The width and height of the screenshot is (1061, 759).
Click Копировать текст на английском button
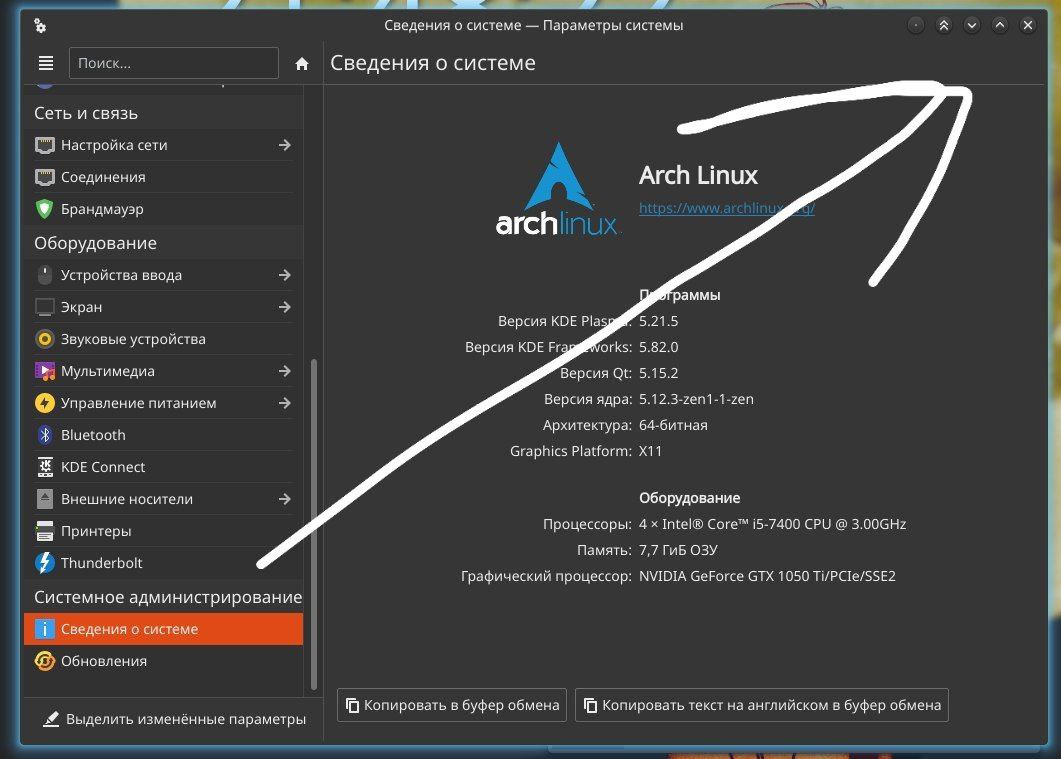coord(762,705)
